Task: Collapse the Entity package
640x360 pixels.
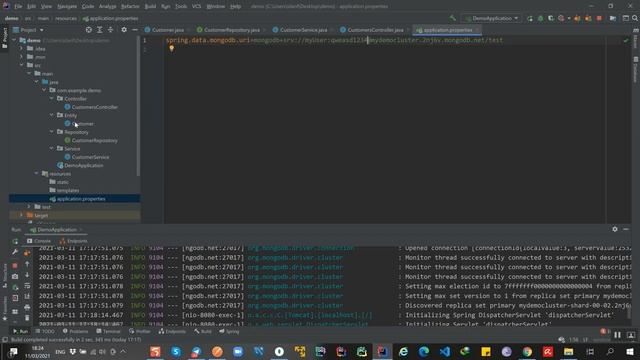Action: pos(52,116)
